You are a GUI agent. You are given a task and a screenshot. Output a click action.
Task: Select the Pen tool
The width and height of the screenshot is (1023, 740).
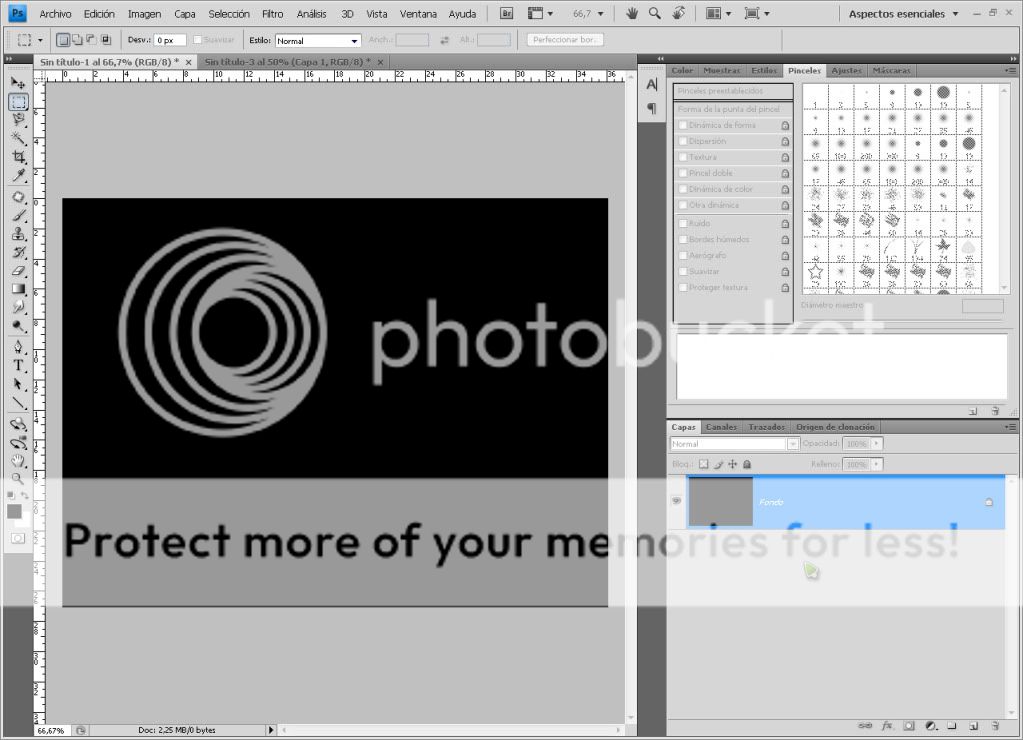pos(18,347)
